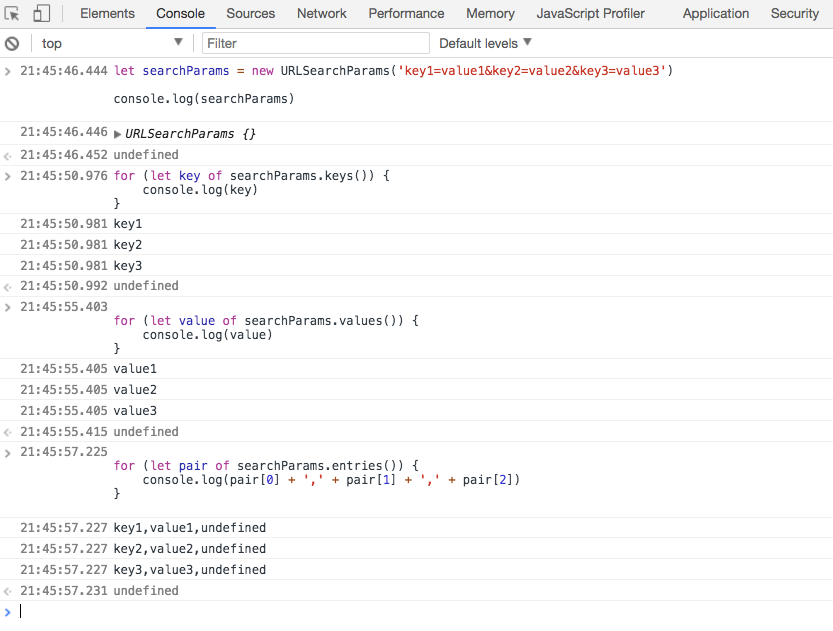833x631 pixels.
Task: Click the 21:45:55.415 undefined result
Action: coord(146,432)
